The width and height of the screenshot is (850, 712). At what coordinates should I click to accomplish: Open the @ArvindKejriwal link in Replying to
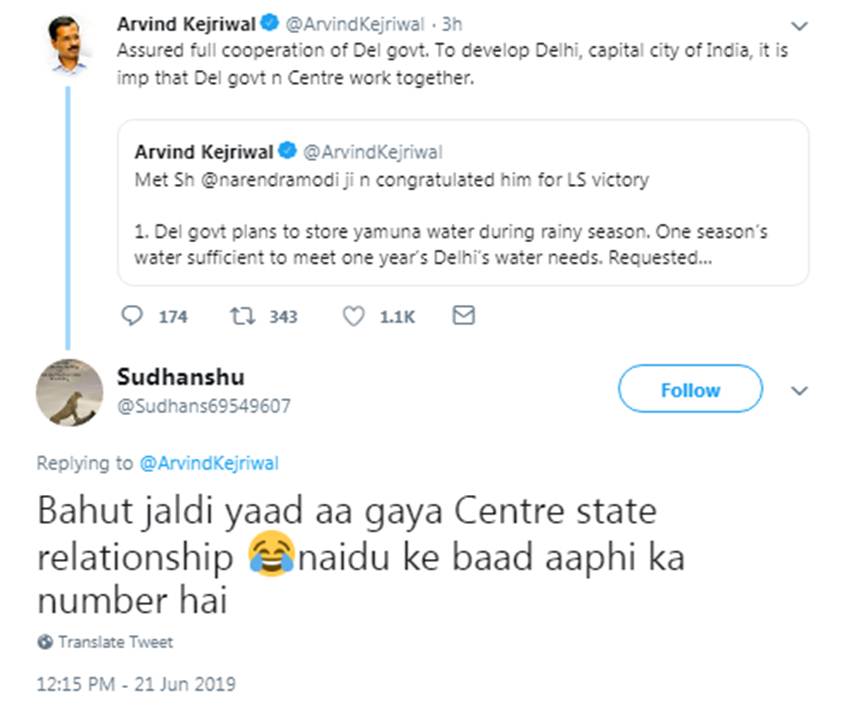coord(208,463)
